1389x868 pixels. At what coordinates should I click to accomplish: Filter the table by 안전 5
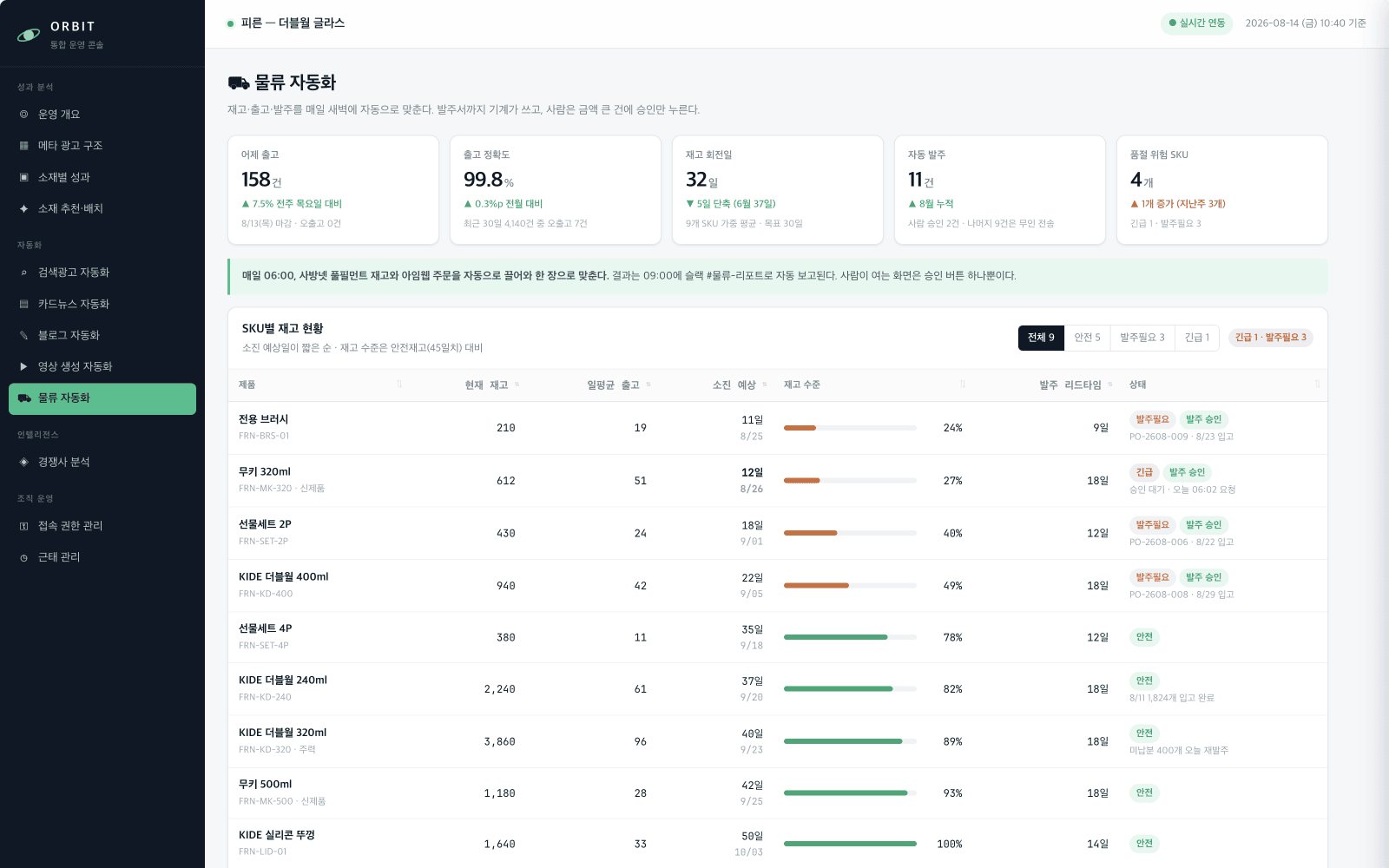pos(1087,338)
